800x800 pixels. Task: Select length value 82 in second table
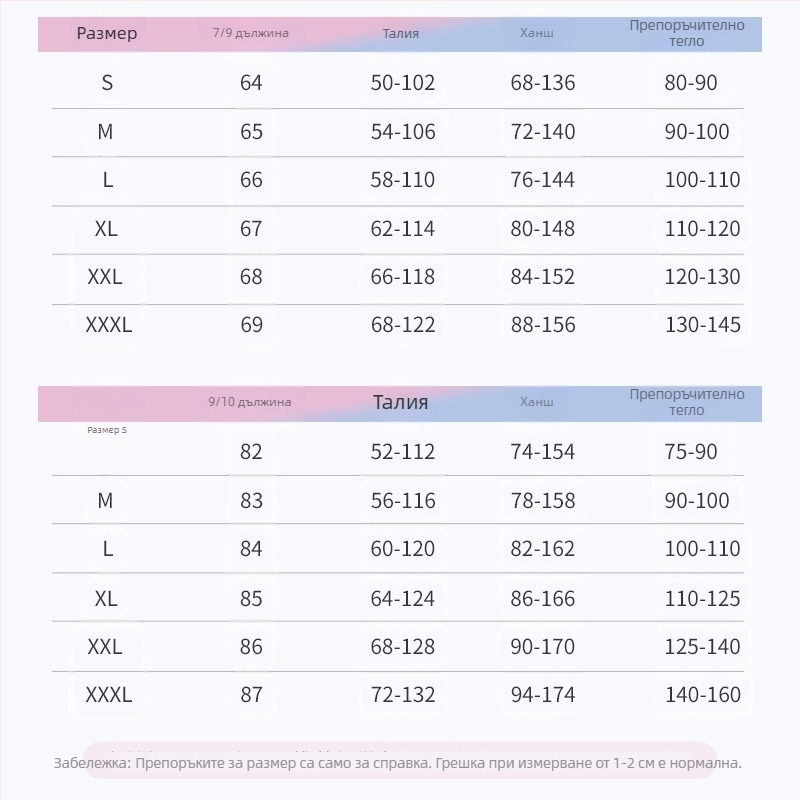251,452
